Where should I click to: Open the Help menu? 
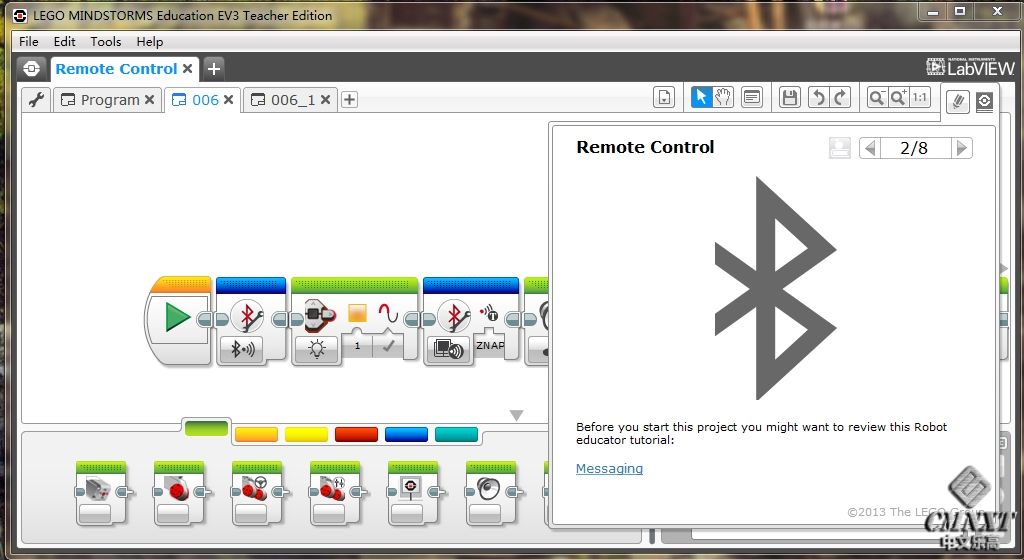tap(150, 41)
